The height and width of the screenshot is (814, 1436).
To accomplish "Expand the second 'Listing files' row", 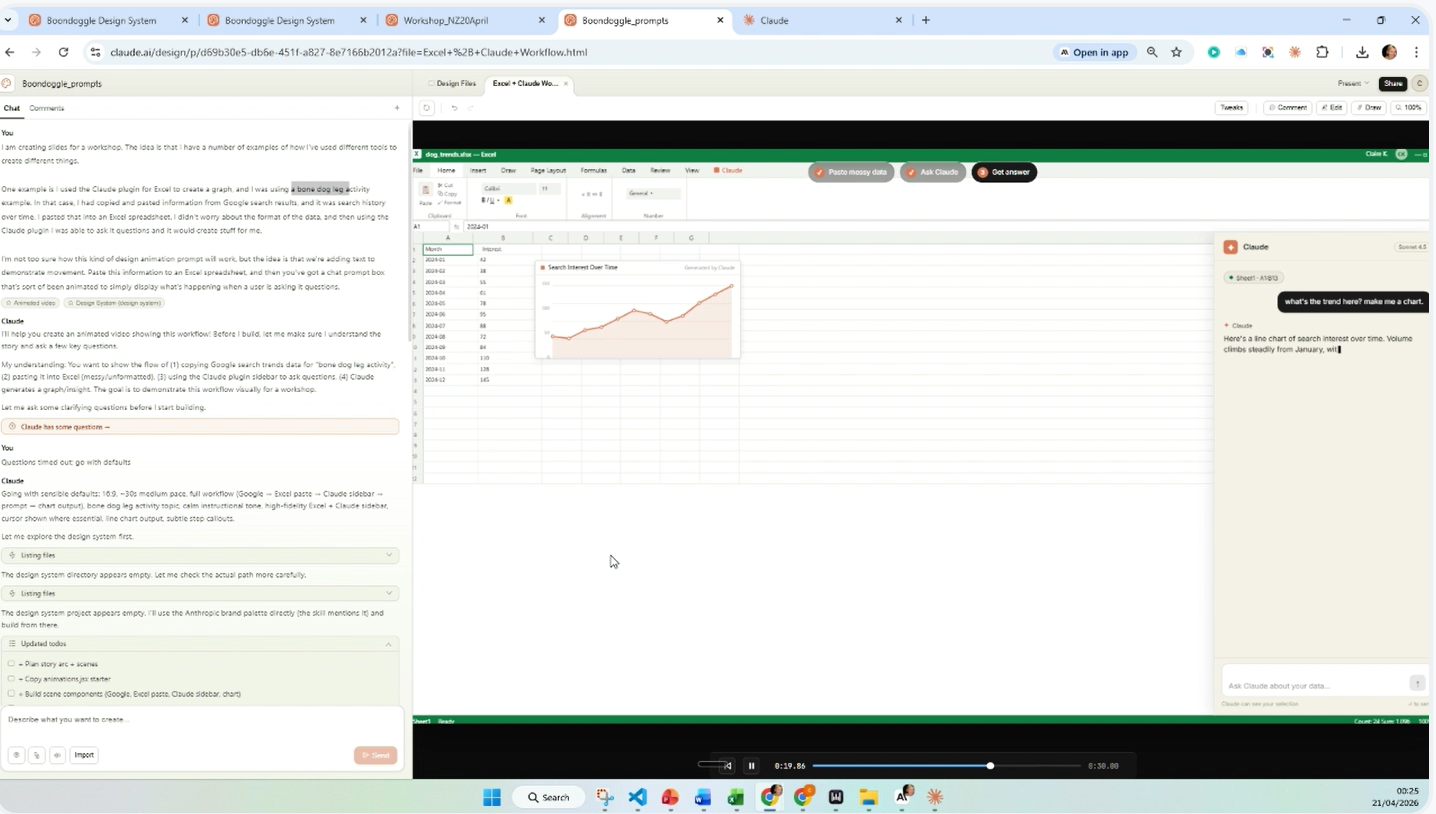I will click(x=200, y=593).
